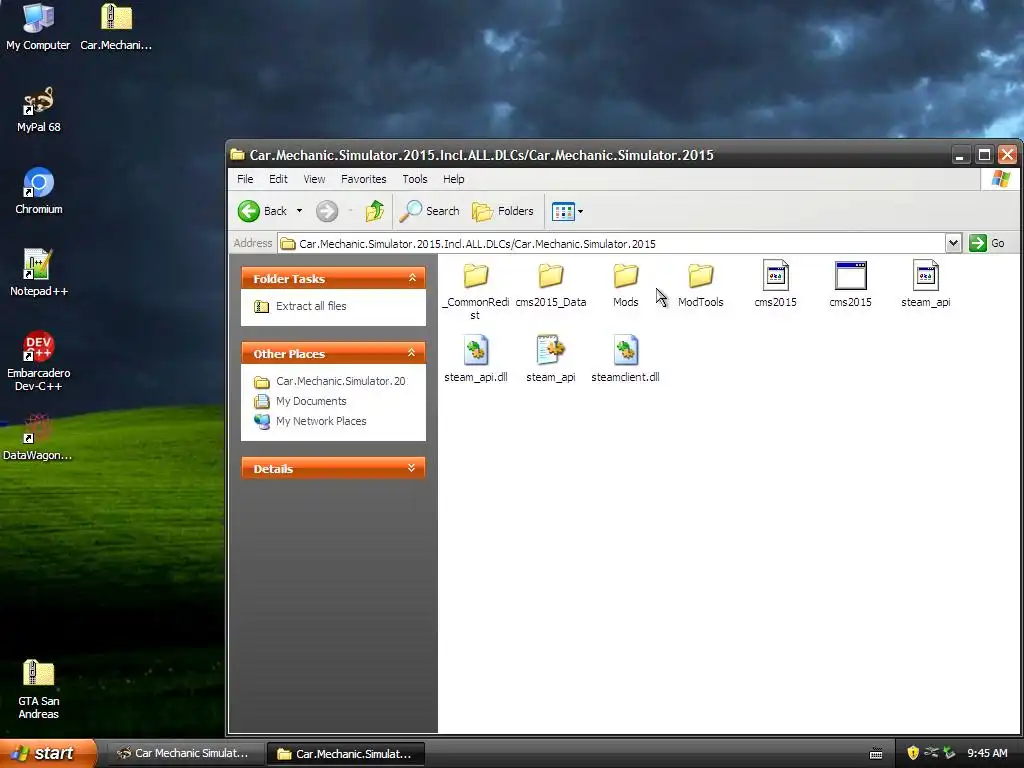
Task: Open the Edit menu
Action: pyautogui.click(x=278, y=179)
